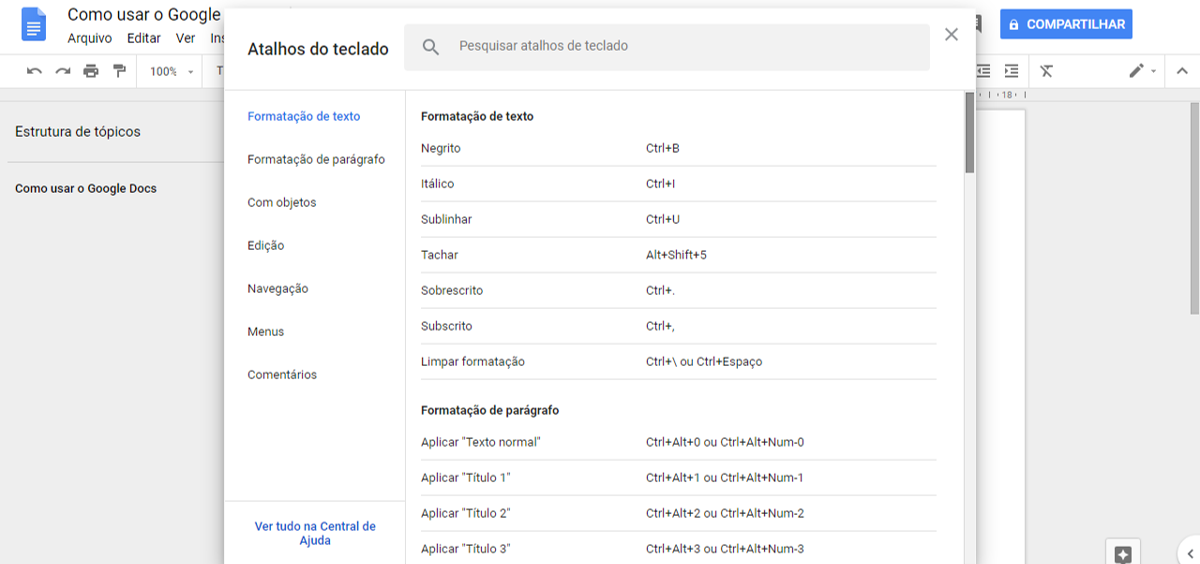Click Aplicar "Título 3" row label
This screenshot has height=564, width=1200.
[465, 548]
